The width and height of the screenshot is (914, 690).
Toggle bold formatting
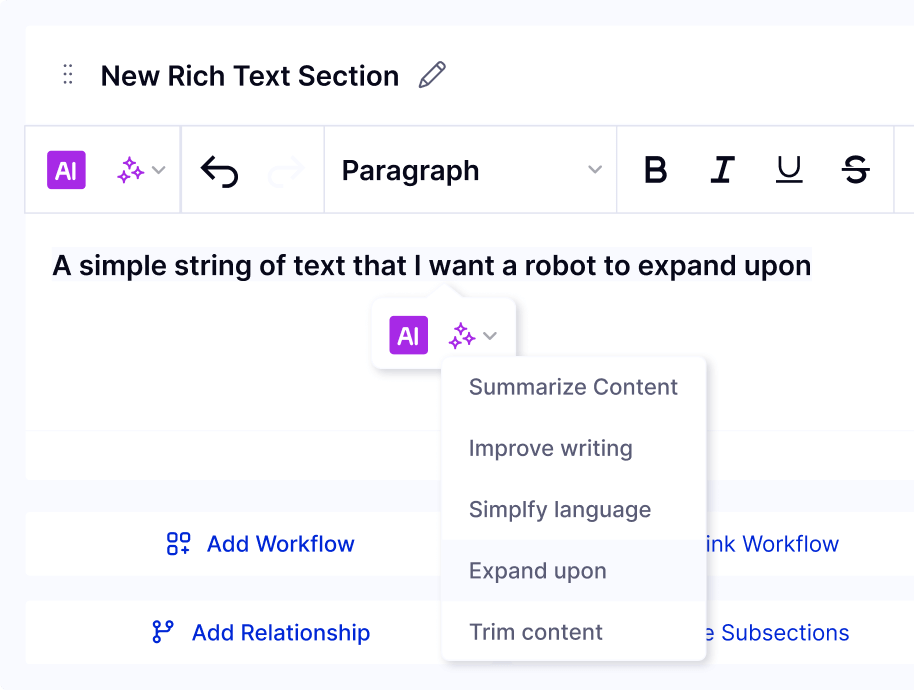pyautogui.click(x=656, y=170)
